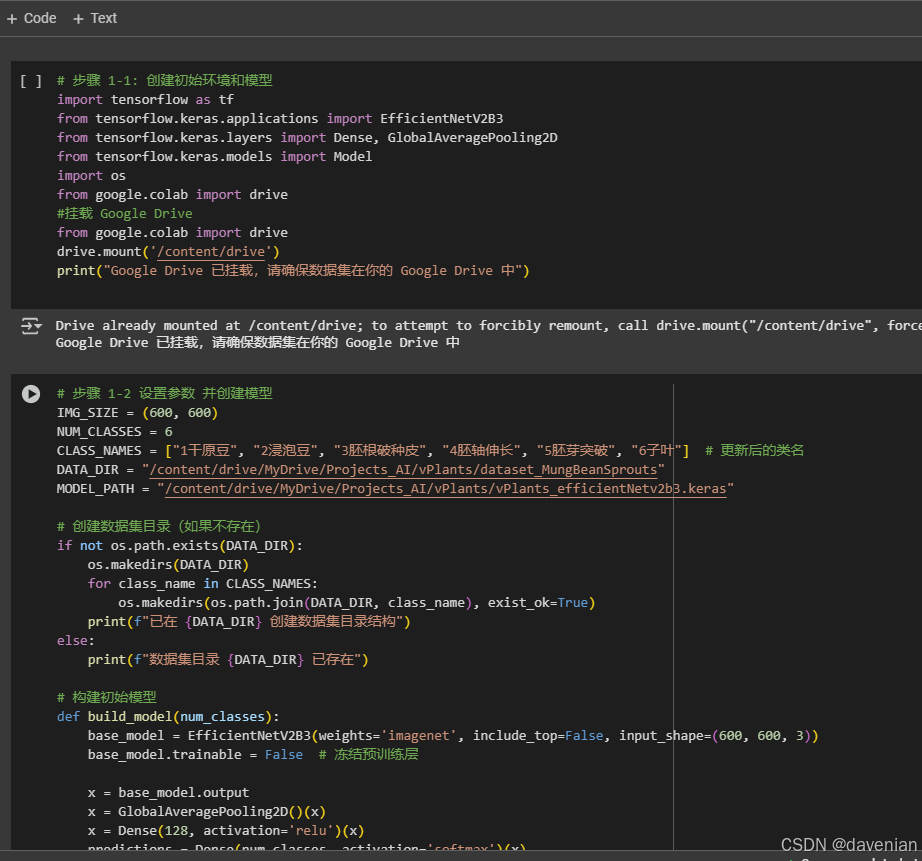922x861 pixels.
Task: Toggle the cell output view icon
Action: point(31,326)
